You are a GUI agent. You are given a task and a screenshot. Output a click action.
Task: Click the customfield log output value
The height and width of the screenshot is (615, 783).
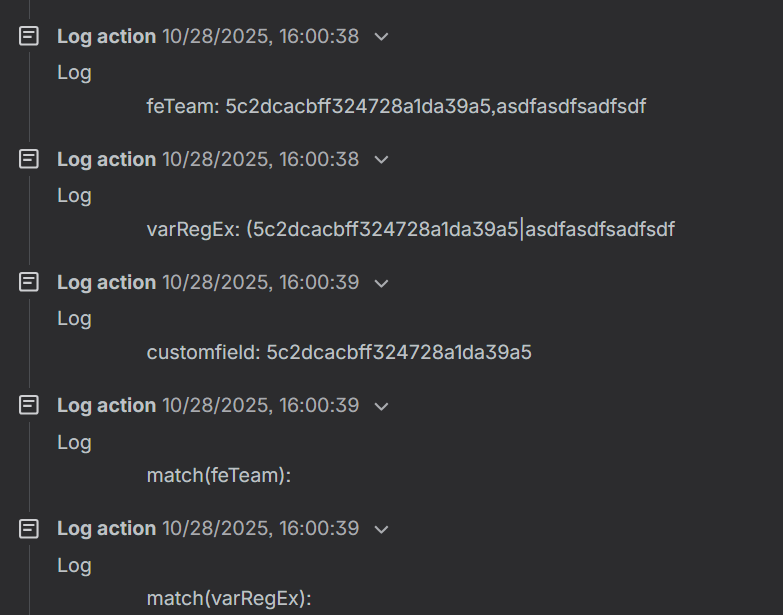[339, 352]
